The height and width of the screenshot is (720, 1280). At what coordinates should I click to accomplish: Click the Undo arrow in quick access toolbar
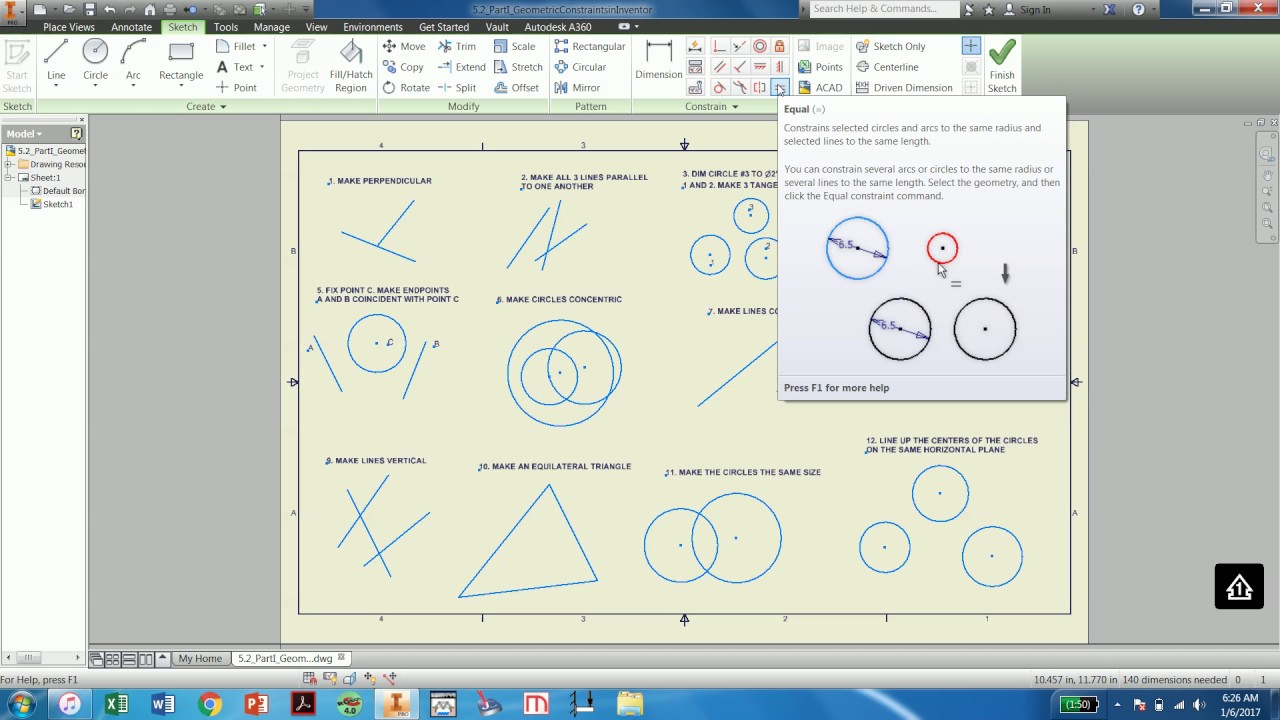[x=110, y=9]
